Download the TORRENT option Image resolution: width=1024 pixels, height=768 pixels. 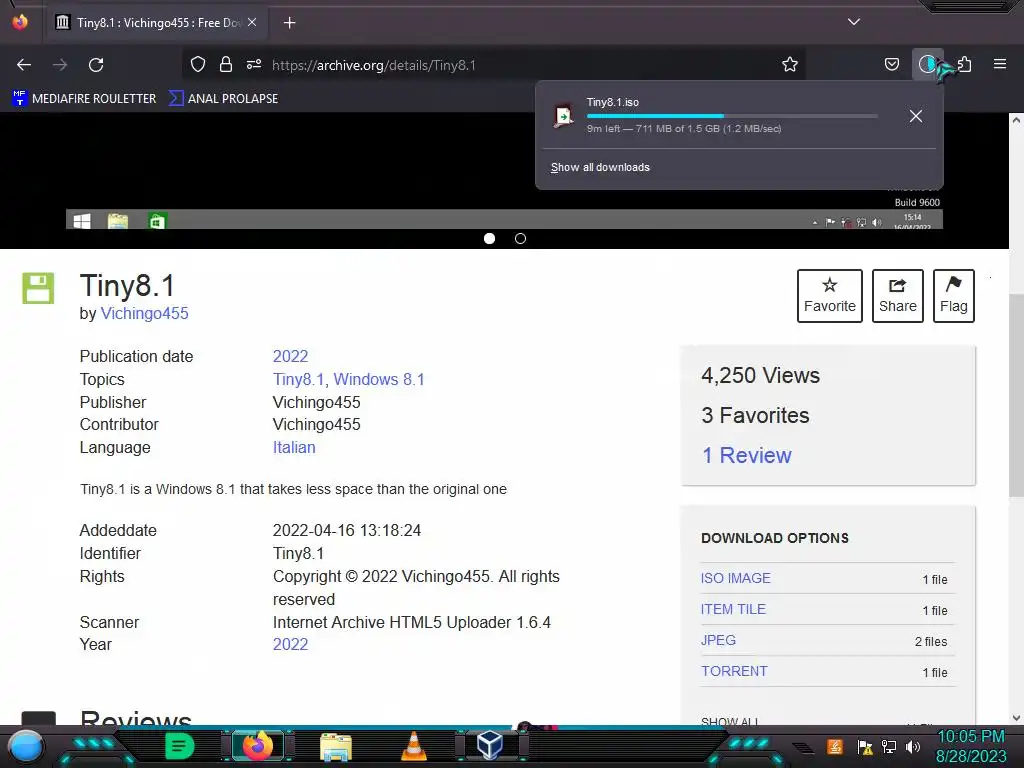click(734, 671)
